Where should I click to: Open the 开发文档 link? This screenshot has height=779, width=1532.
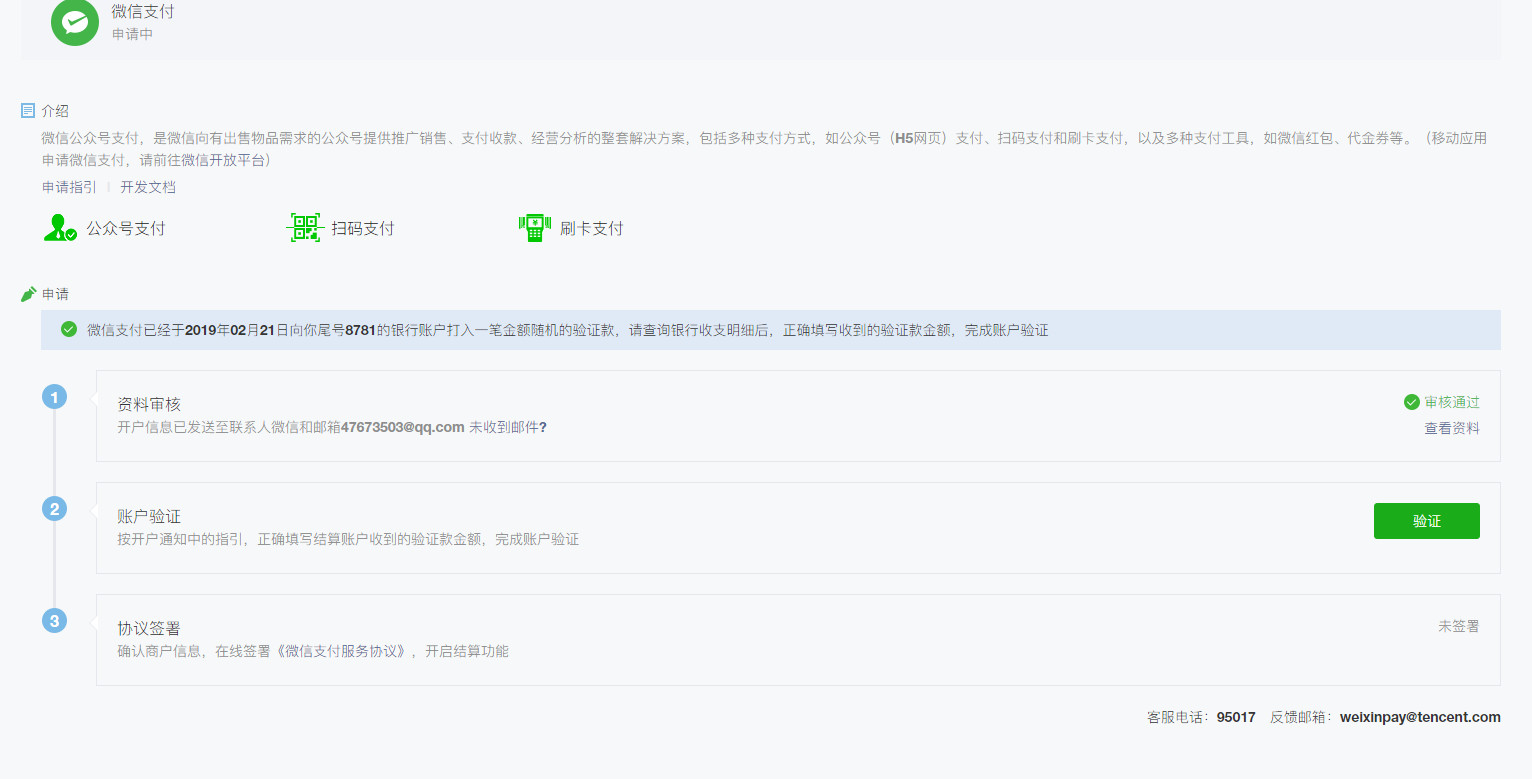[x=148, y=187]
